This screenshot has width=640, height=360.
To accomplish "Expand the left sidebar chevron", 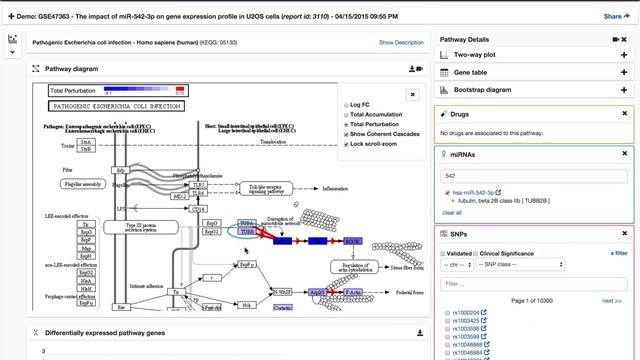I will [x=12, y=52].
